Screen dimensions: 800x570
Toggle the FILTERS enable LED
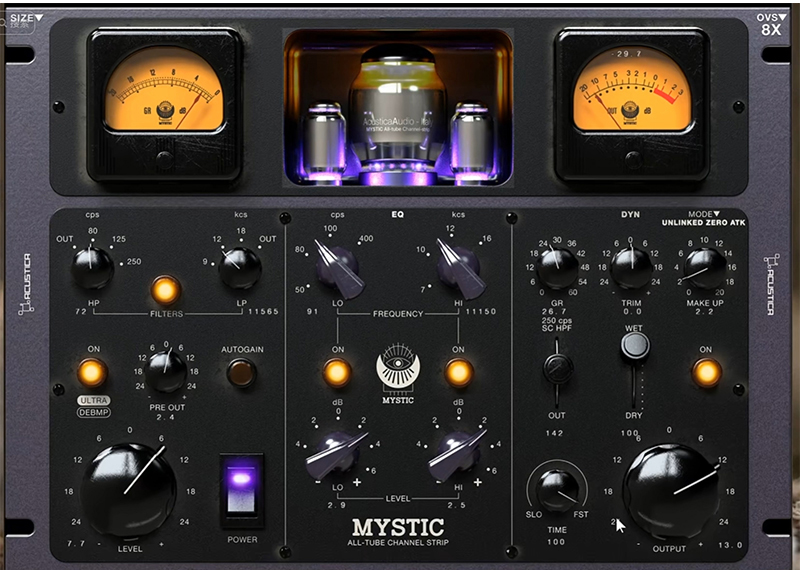click(166, 290)
